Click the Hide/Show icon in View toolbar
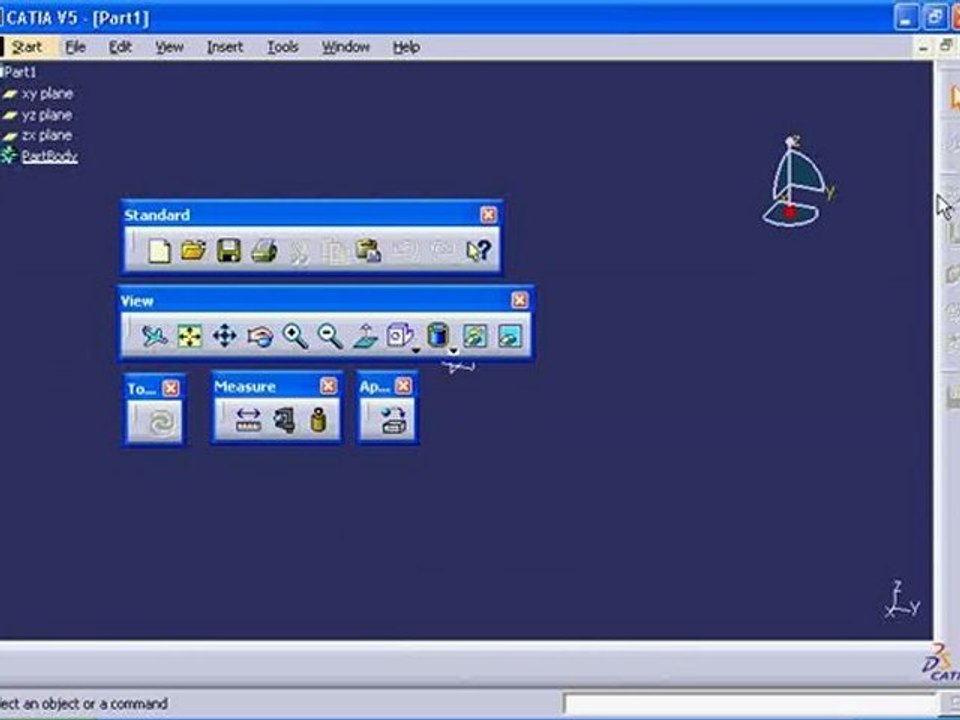Viewport: 960px width, 720px height. point(475,337)
